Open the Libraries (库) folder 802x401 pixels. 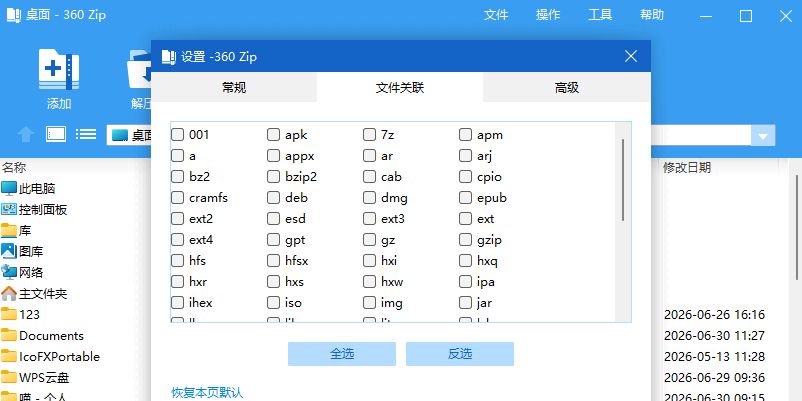click(x=16, y=231)
